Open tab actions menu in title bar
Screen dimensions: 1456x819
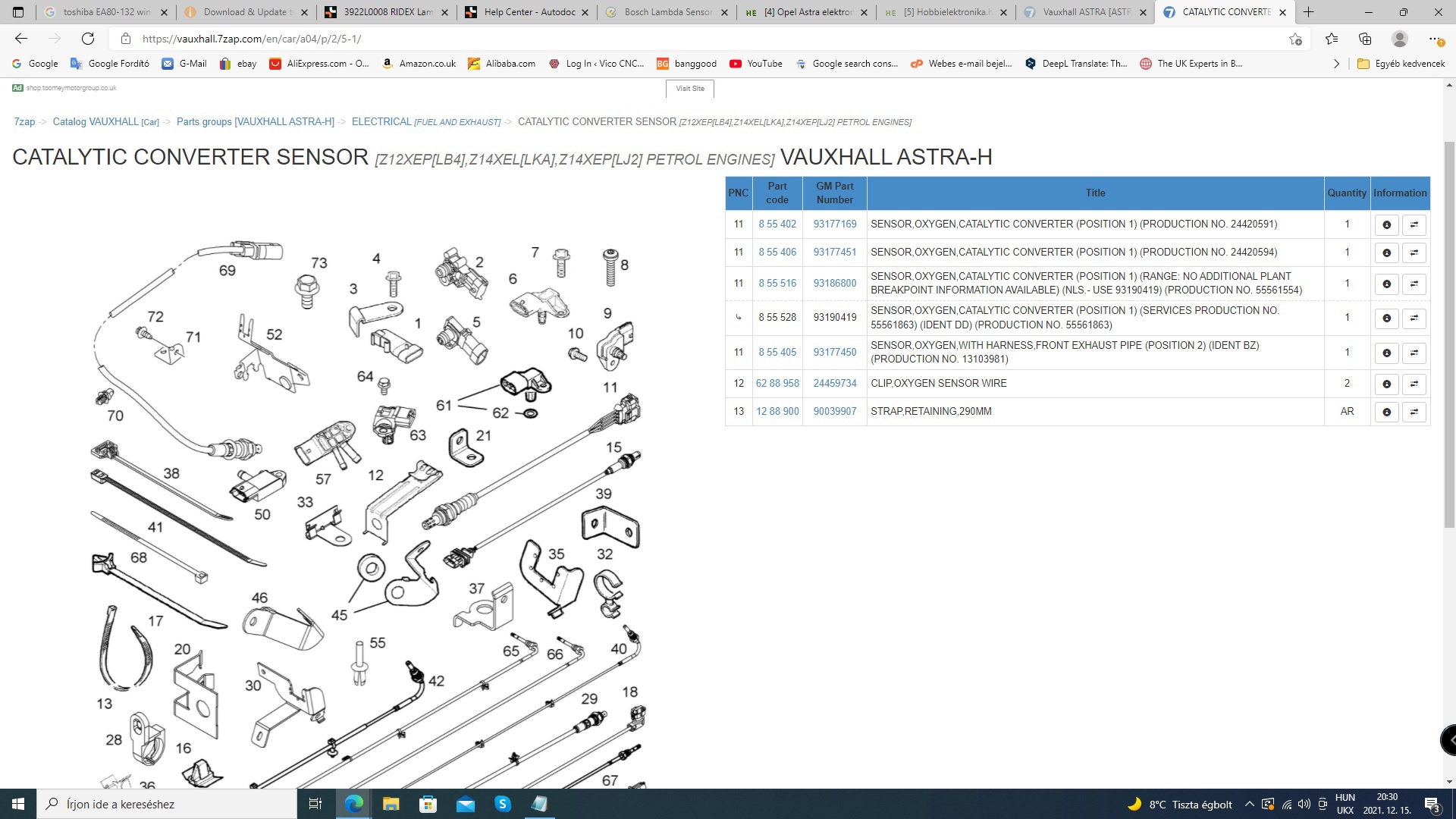click(x=18, y=12)
